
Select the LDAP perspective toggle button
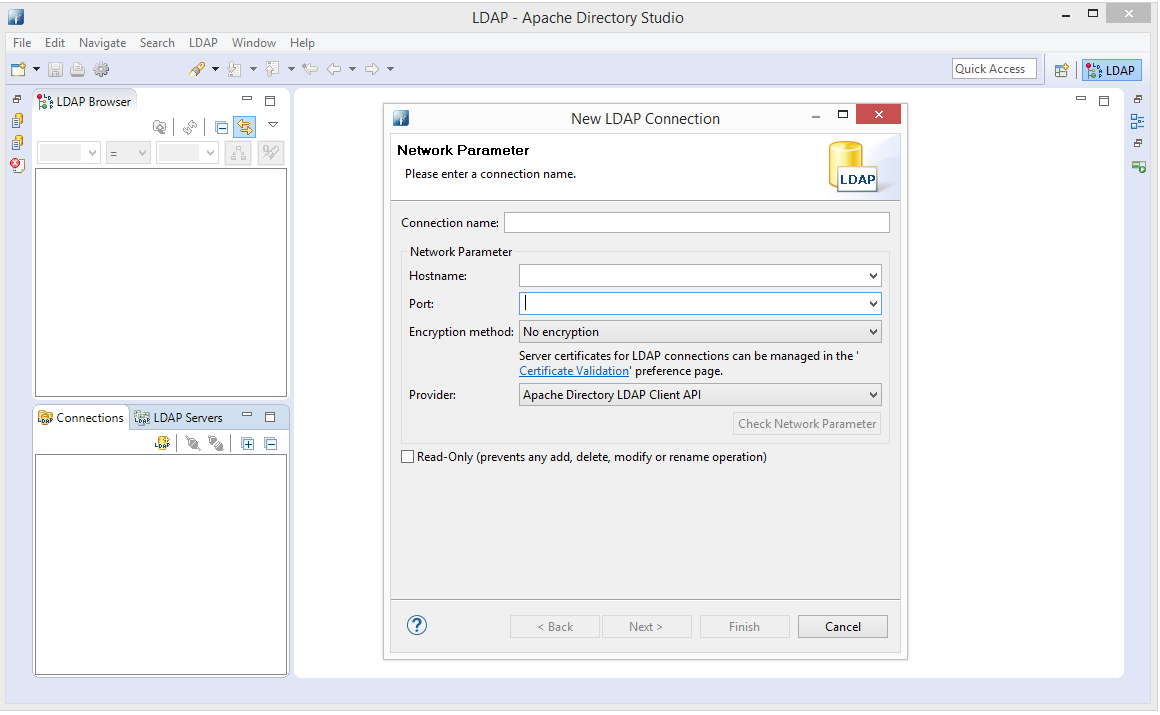pos(1111,70)
